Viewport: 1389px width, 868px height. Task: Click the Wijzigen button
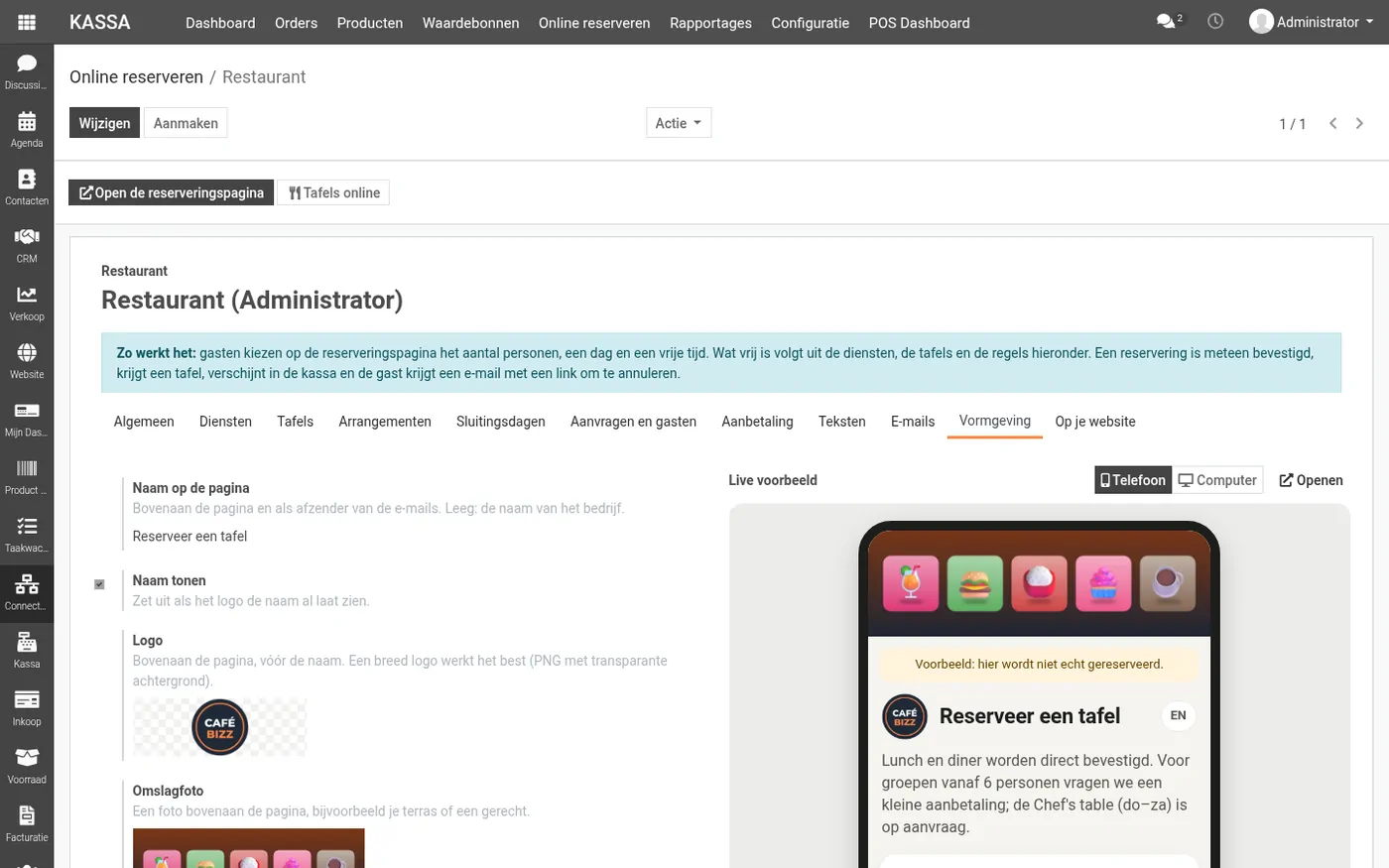[x=104, y=123]
